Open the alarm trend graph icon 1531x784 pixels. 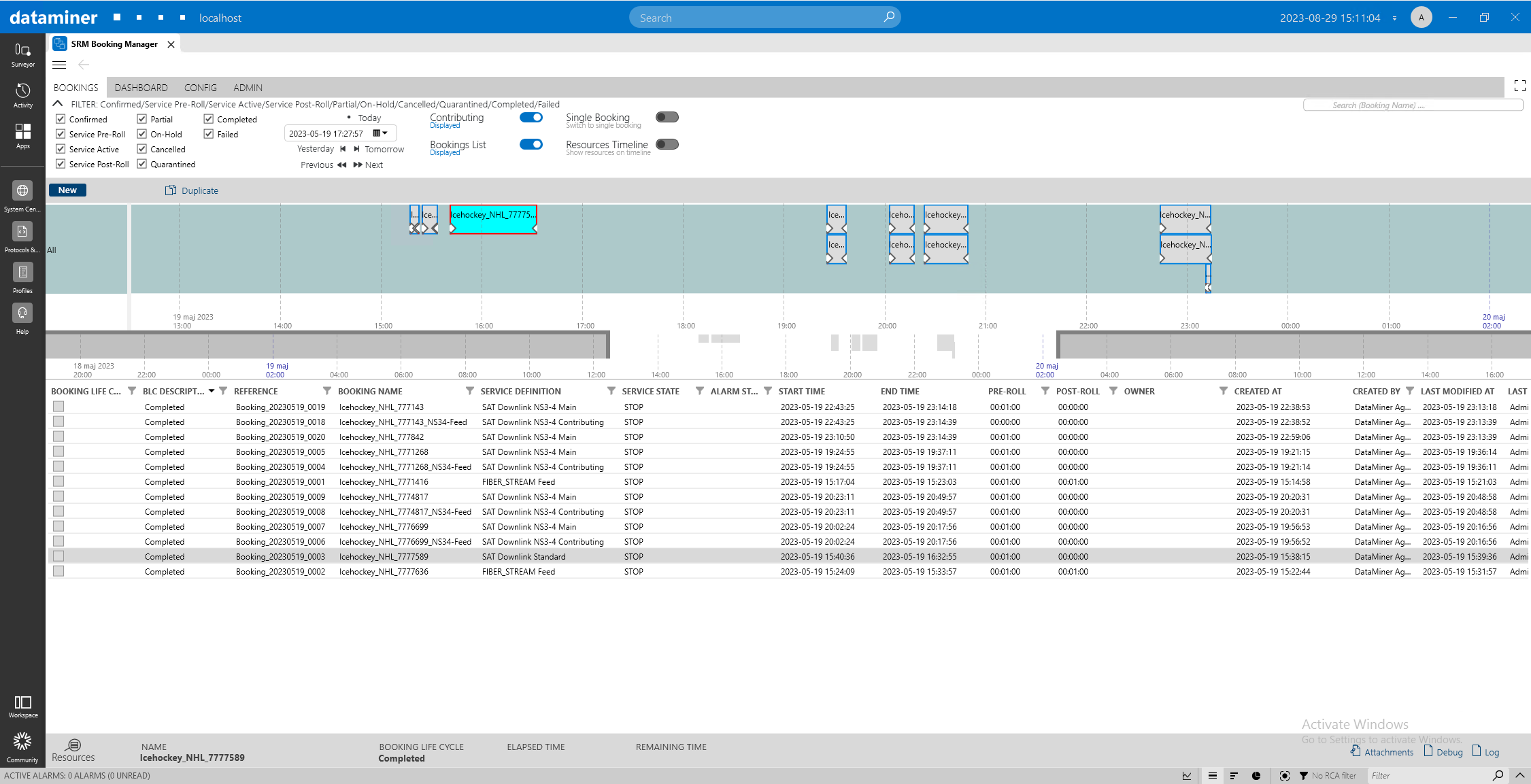1187,776
